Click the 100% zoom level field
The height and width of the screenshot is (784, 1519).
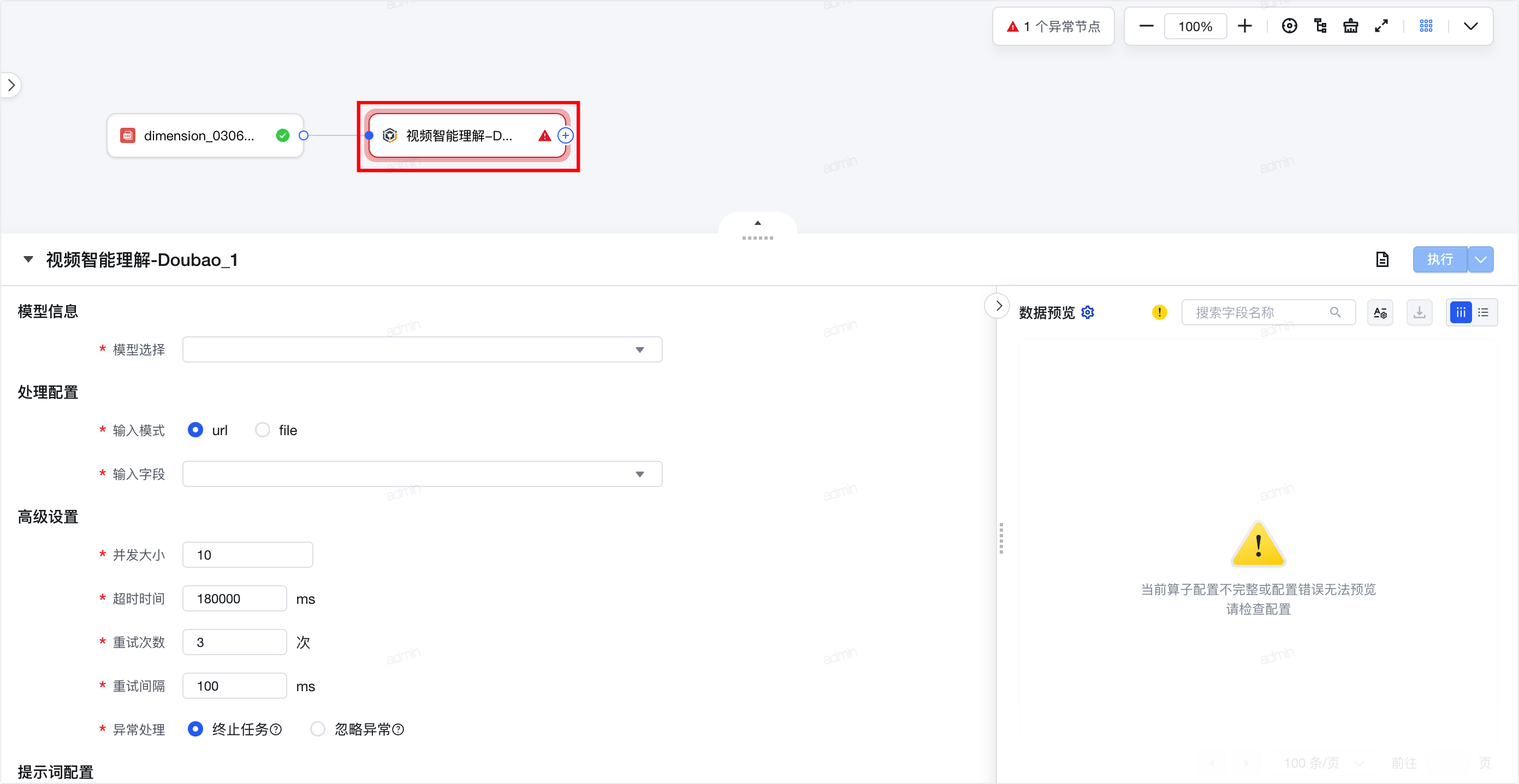point(1195,27)
